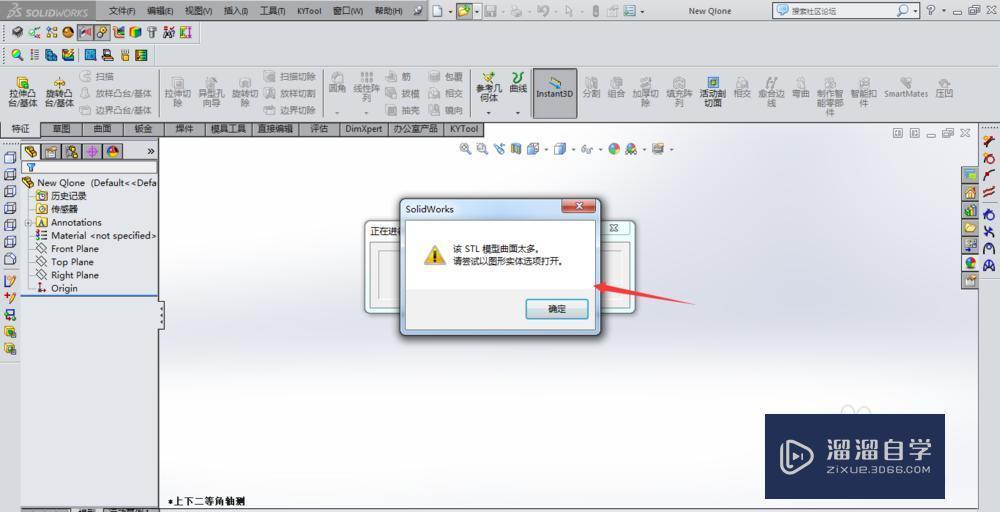Screen dimensions: 1000x512
Task: Click the Edit Appearance color ball icon
Action: (614, 149)
